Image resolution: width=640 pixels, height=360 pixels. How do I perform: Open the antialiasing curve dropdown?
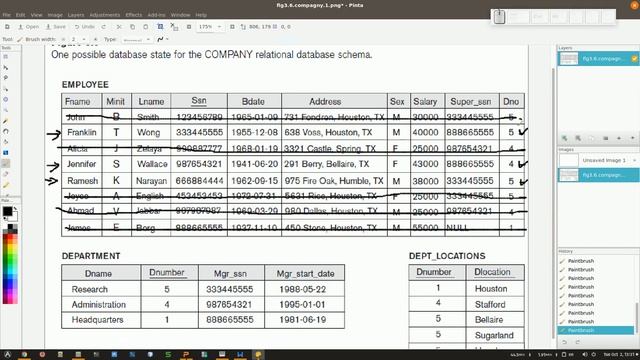163,39
